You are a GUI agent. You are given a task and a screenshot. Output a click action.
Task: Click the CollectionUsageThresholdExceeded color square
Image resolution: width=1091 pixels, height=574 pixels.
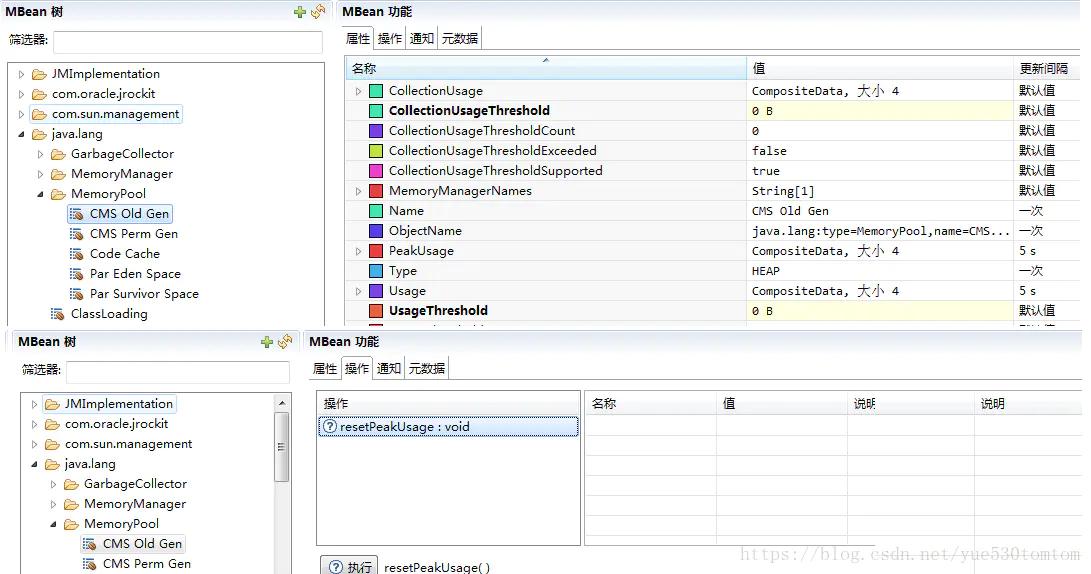click(x=376, y=151)
